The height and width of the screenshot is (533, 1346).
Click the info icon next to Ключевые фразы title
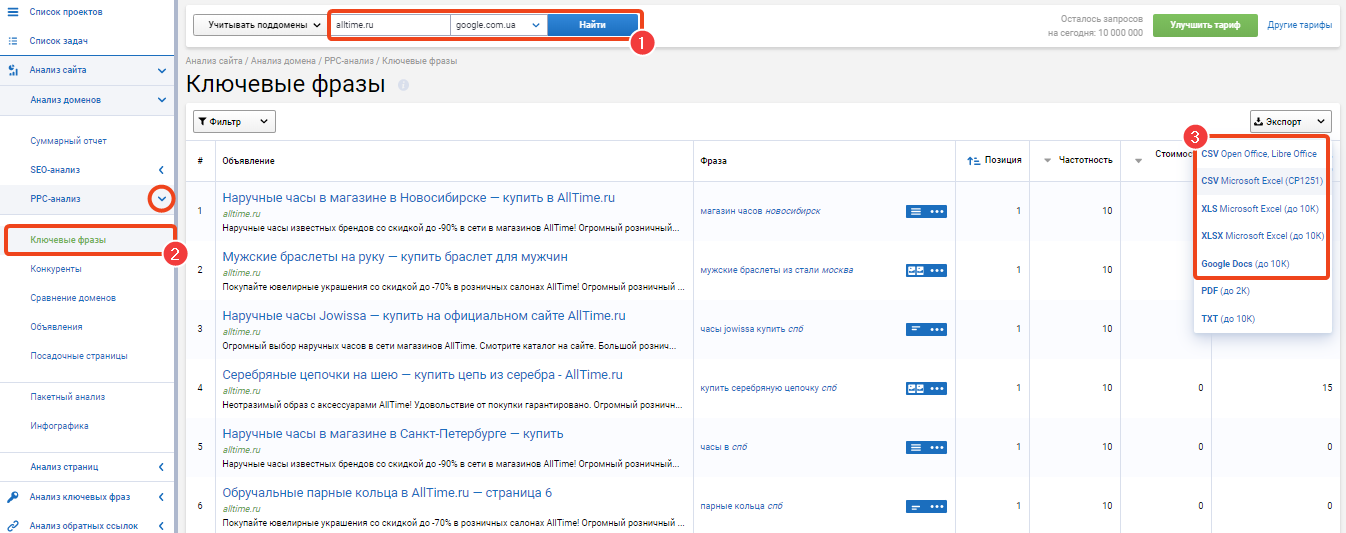(x=404, y=86)
